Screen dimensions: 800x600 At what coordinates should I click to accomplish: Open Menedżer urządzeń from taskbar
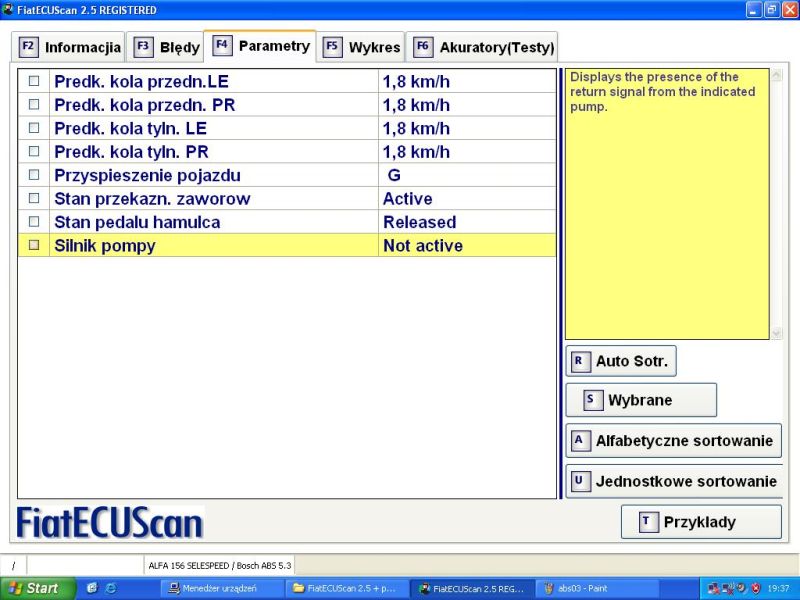click(222, 588)
